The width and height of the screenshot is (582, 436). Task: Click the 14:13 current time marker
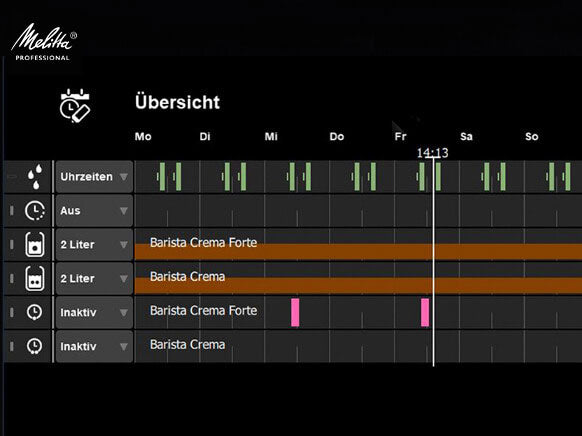432,153
